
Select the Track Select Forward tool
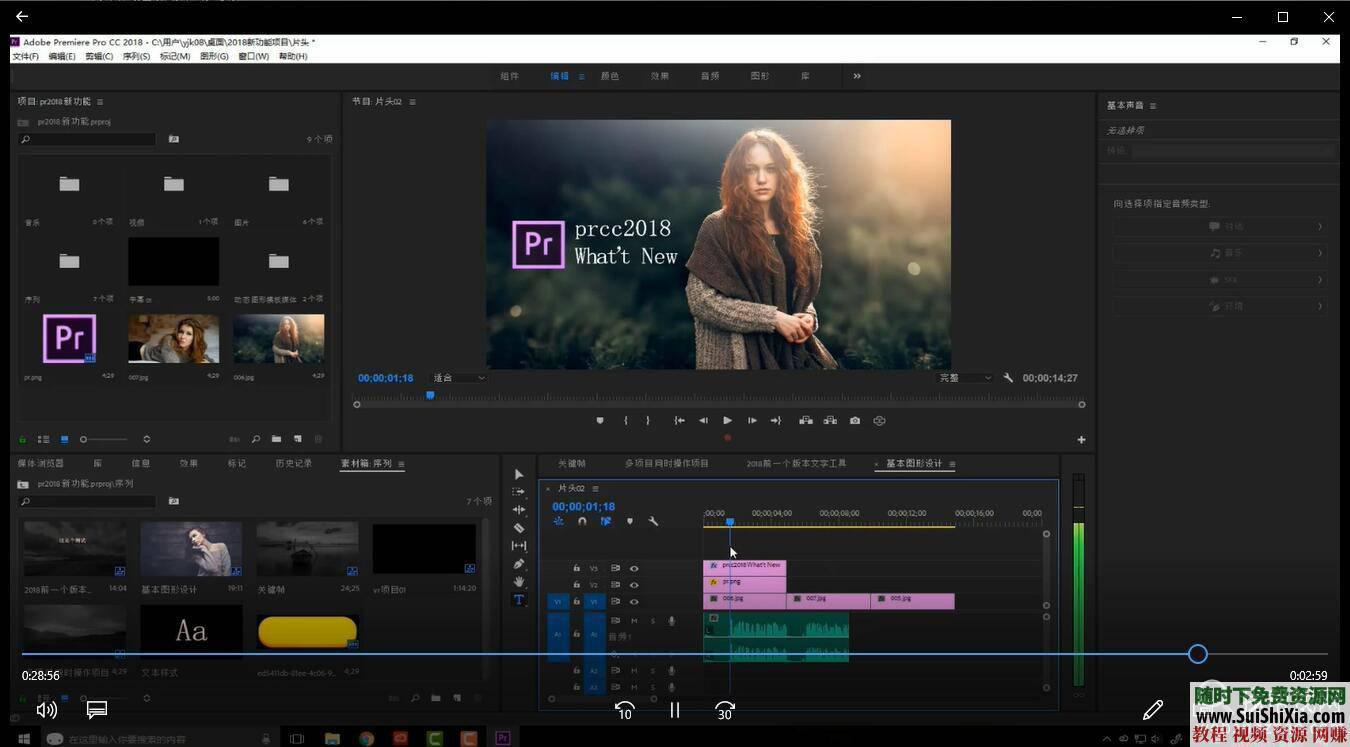tap(518, 492)
